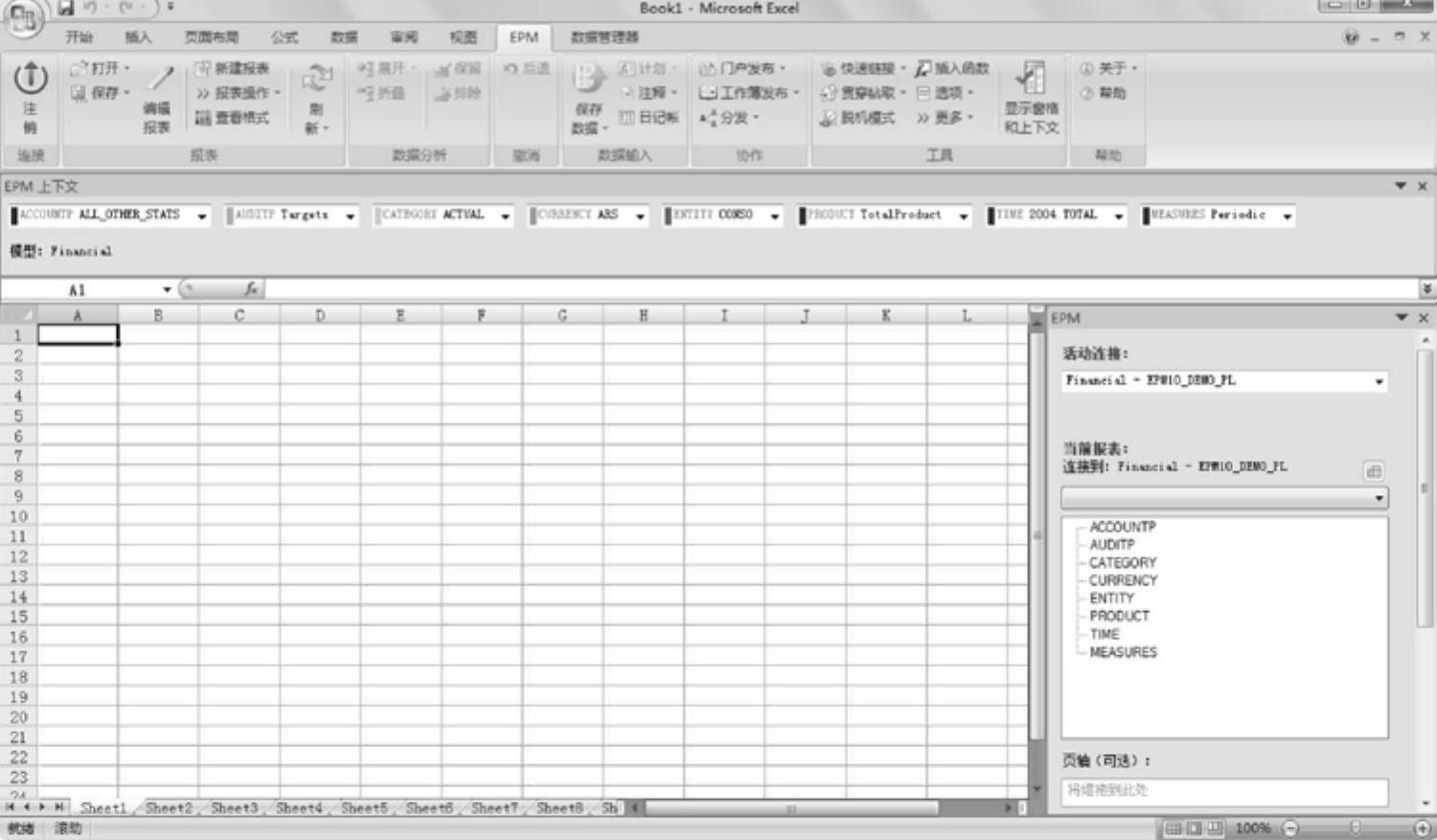Image resolution: width=1437 pixels, height=840 pixels.
Task: Click the 保留 keep icon
Action: (442, 69)
